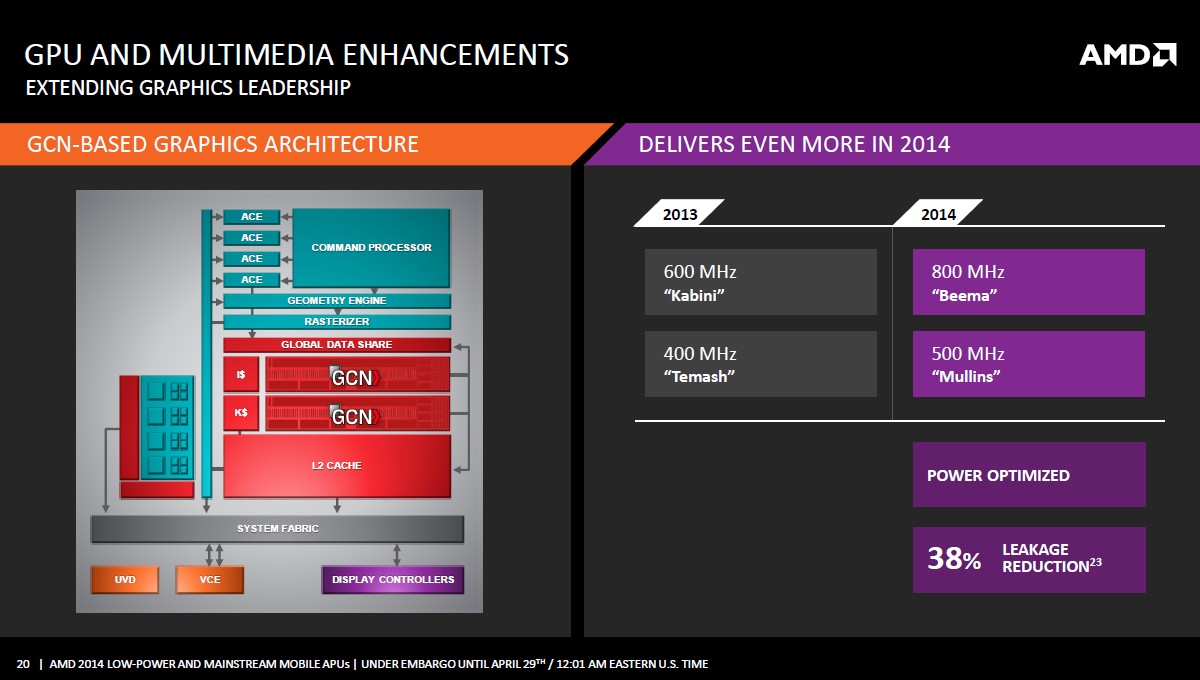This screenshot has height=680, width=1200.
Task: Click the orange UVD block
Action: coord(125,579)
